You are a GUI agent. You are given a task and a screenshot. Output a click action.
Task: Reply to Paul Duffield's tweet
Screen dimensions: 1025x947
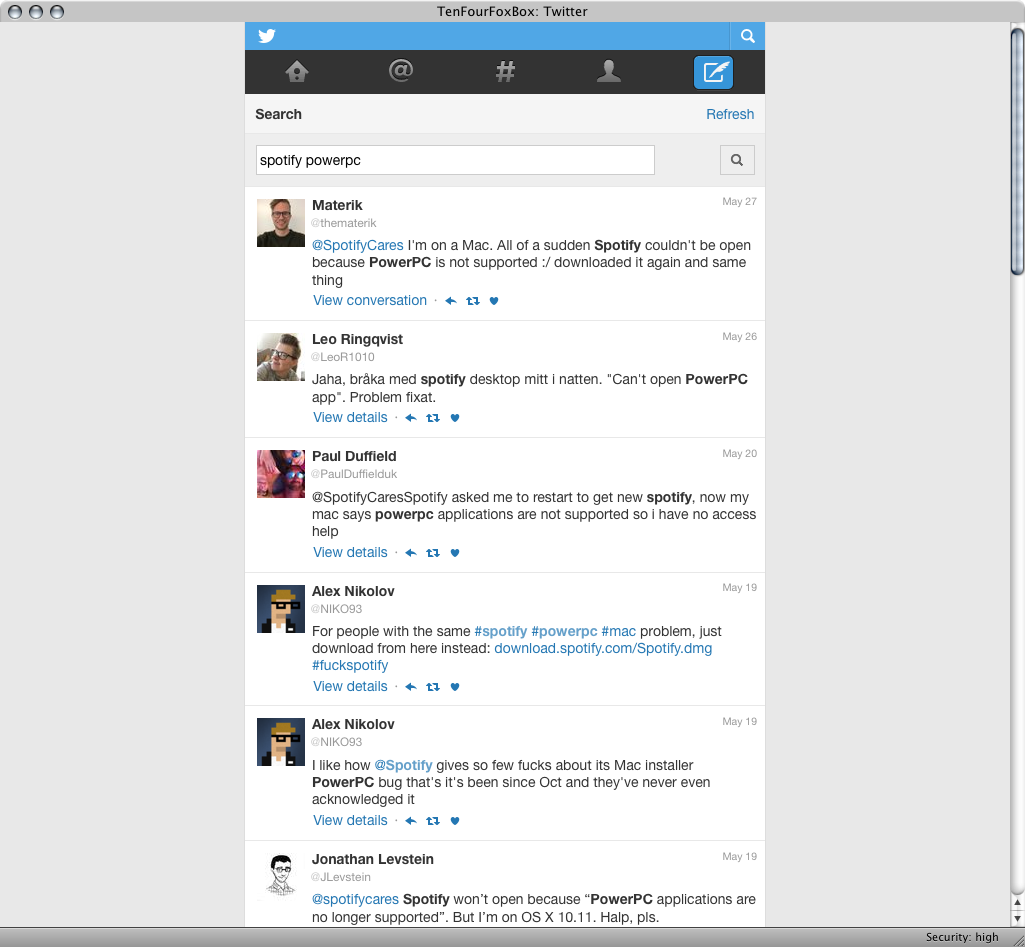[411, 553]
